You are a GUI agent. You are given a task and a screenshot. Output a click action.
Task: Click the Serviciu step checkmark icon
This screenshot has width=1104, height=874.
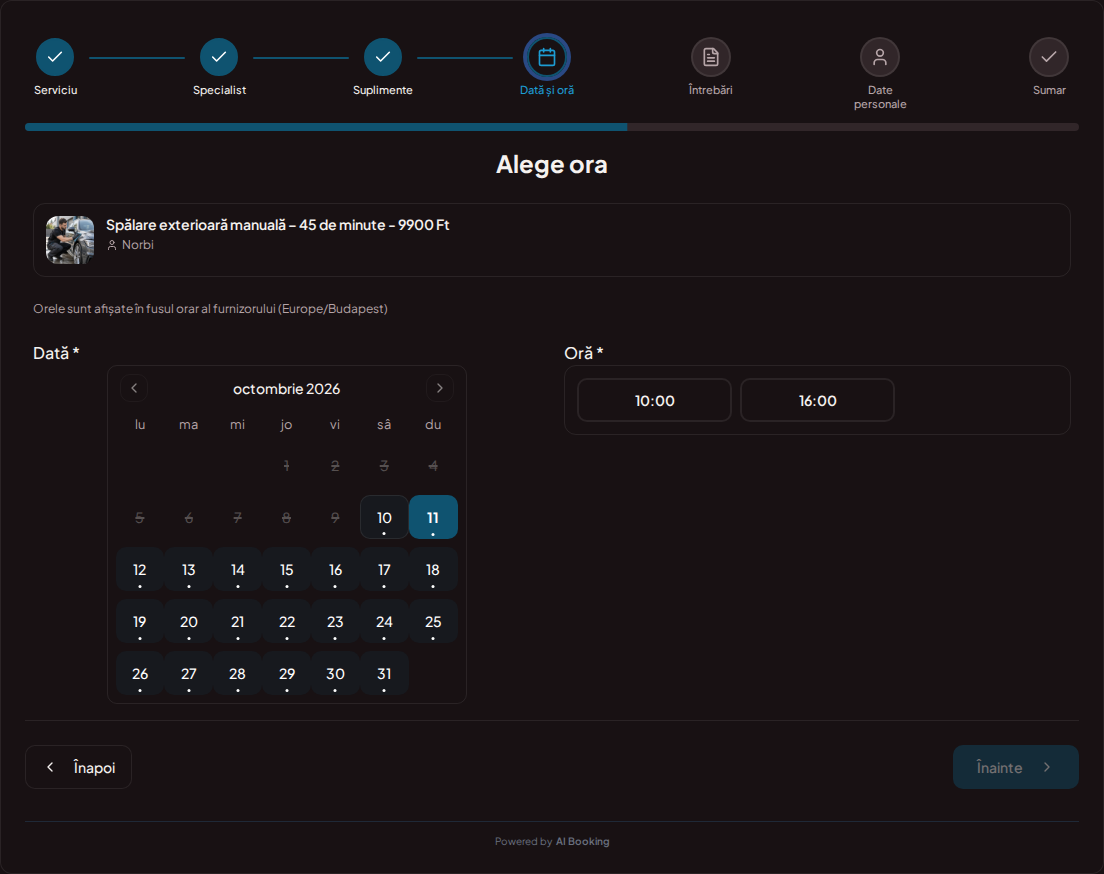55,57
